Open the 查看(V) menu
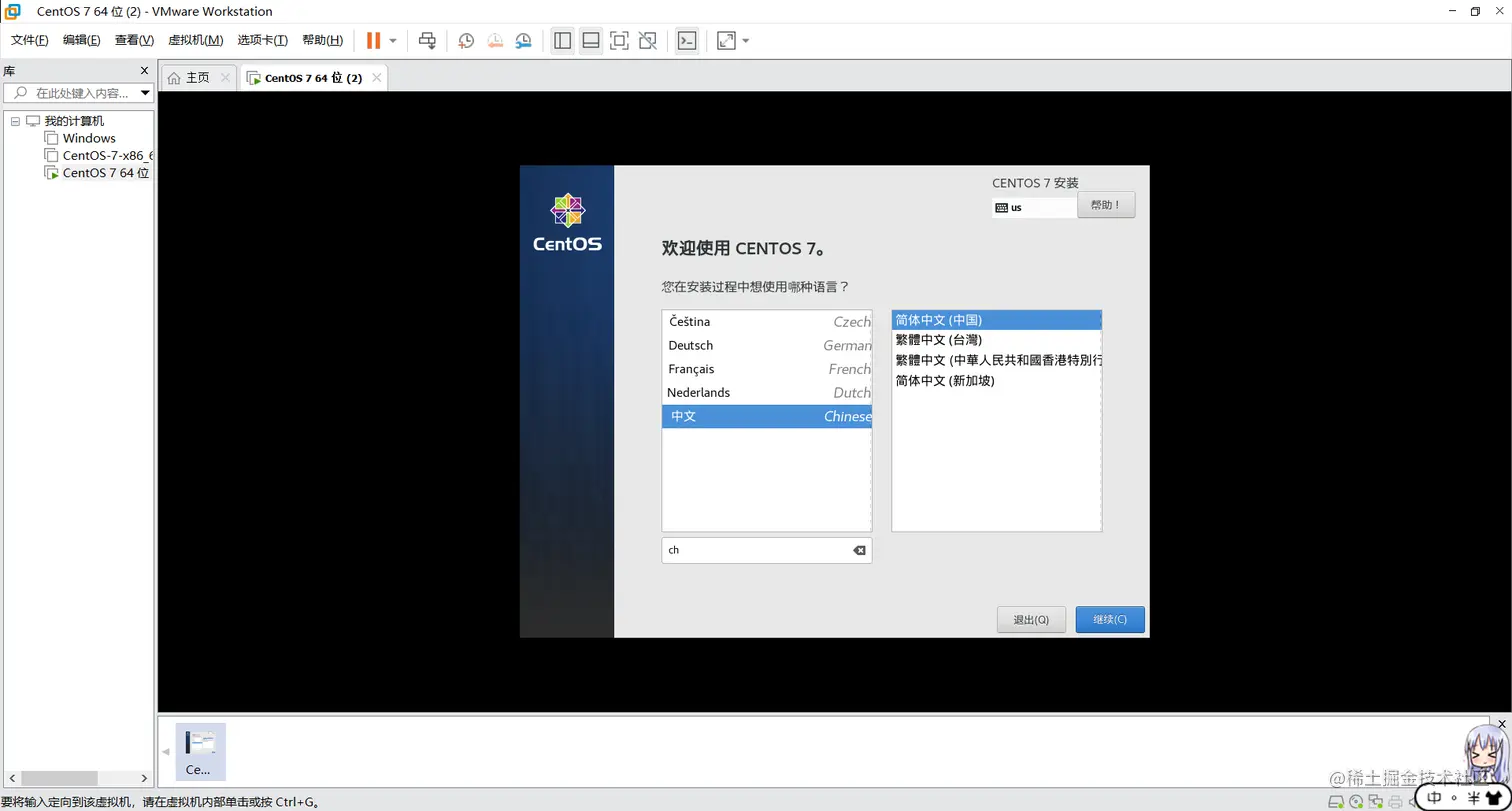Viewport: 1512px width, 811px height. tap(134, 41)
